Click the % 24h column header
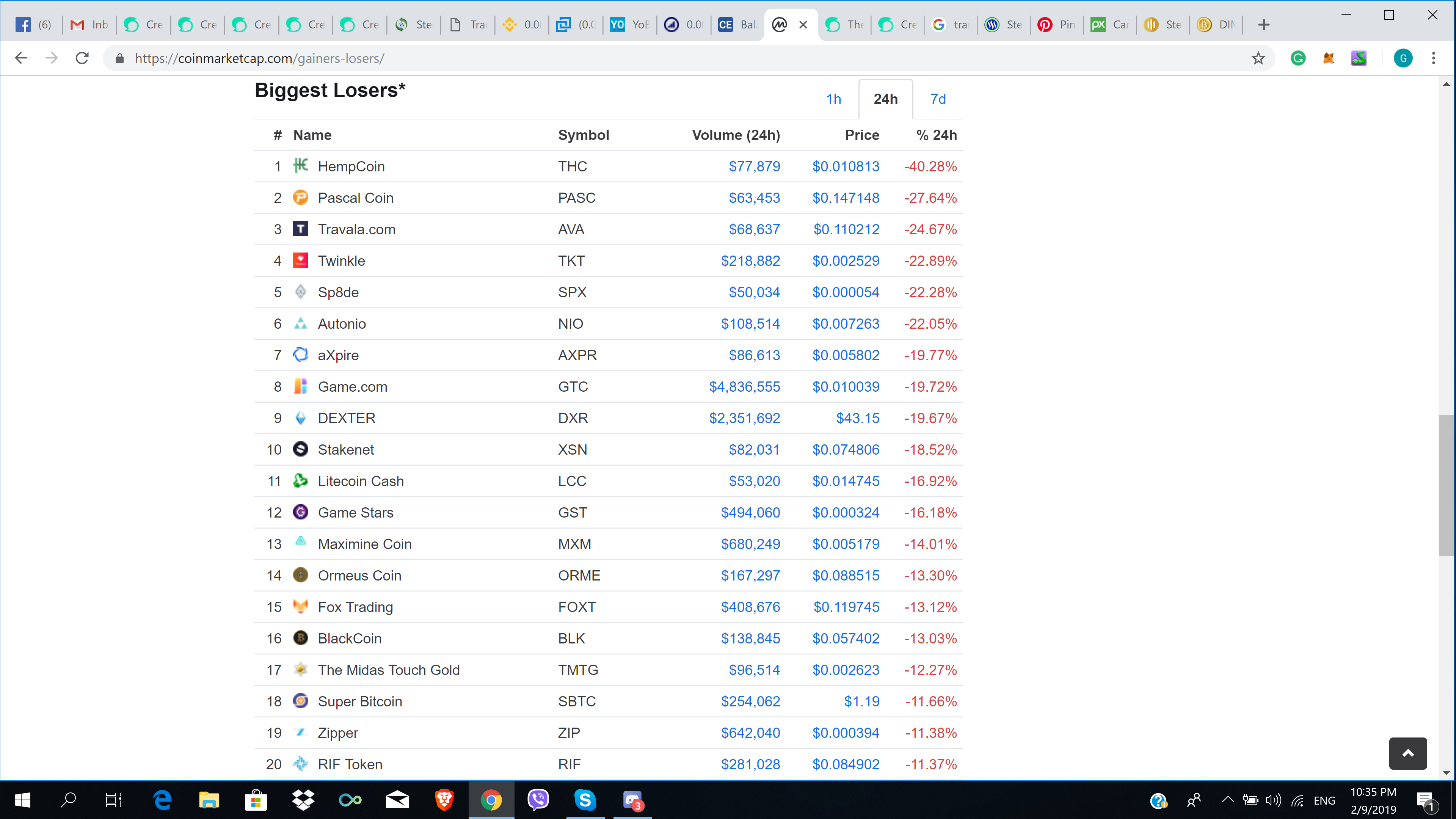1456x819 pixels. coord(937,135)
